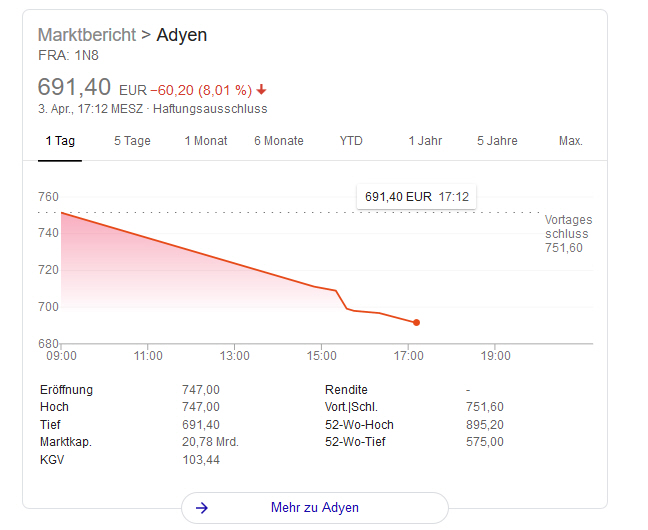Select the Max. time range

click(570, 141)
